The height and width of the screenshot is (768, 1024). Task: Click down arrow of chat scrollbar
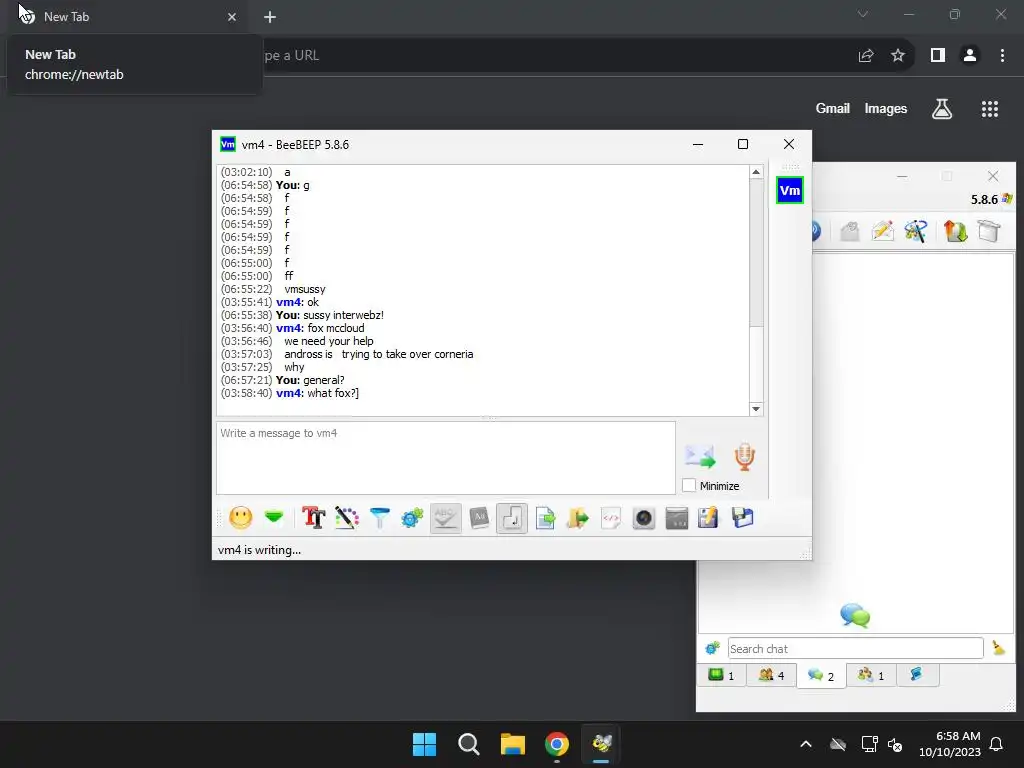click(x=756, y=409)
